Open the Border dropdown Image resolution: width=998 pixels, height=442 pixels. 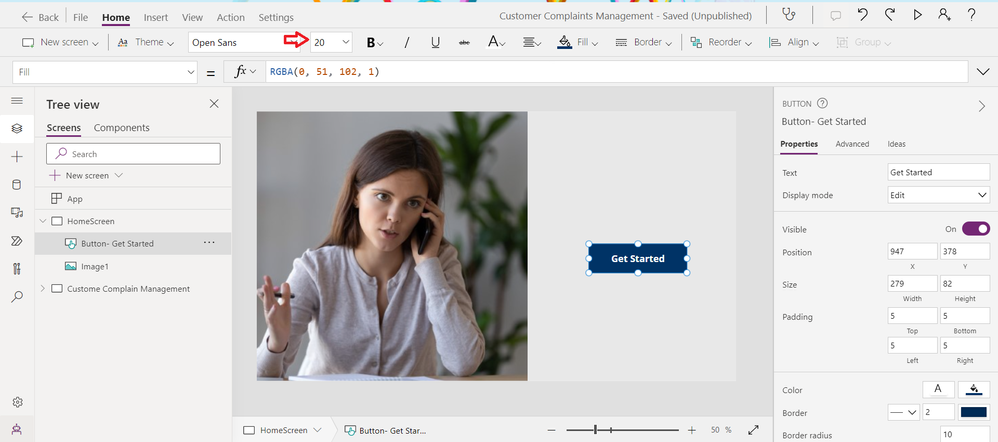point(643,43)
